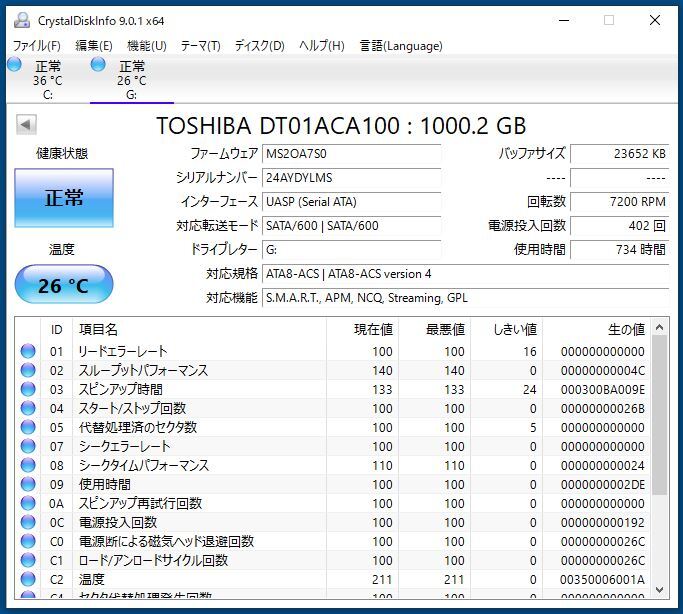Click the G: drive blue status orb
Image resolution: width=683 pixels, height=614 pixels.
(x=98, y=64)
